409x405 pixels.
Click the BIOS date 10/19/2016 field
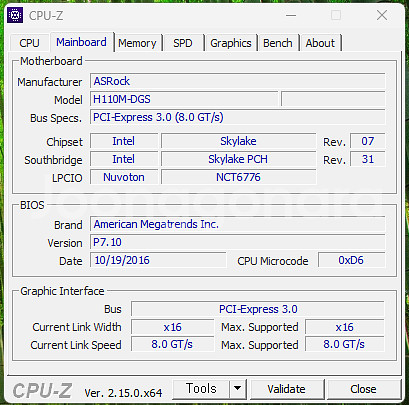158,260
